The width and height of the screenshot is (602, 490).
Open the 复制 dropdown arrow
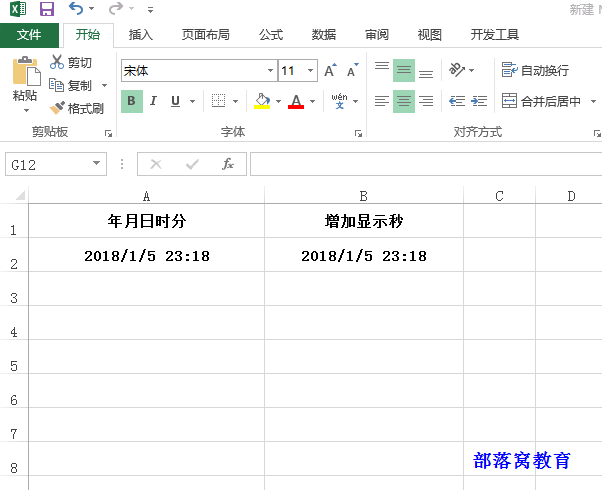coord(104,85)
